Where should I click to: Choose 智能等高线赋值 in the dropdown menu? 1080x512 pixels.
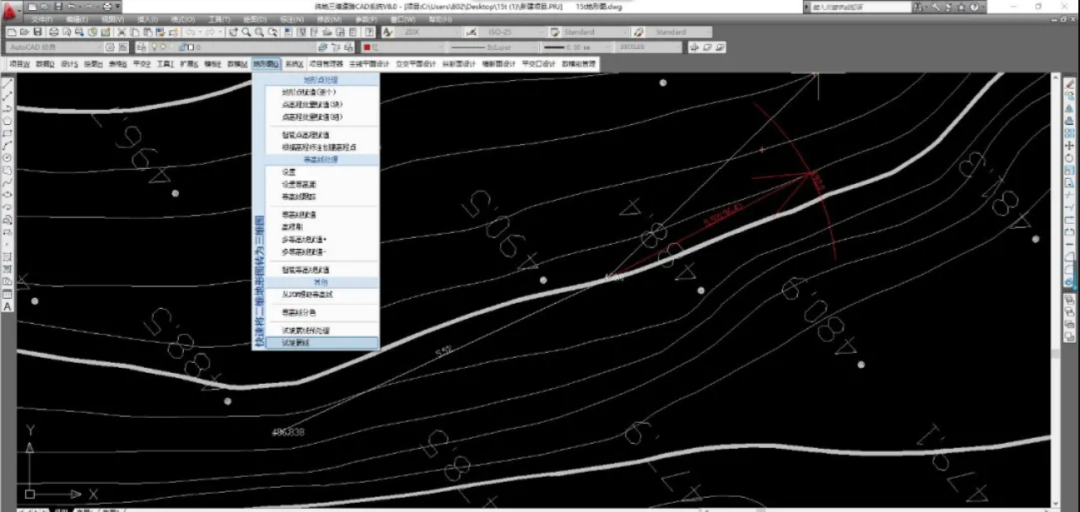[305, 269]
